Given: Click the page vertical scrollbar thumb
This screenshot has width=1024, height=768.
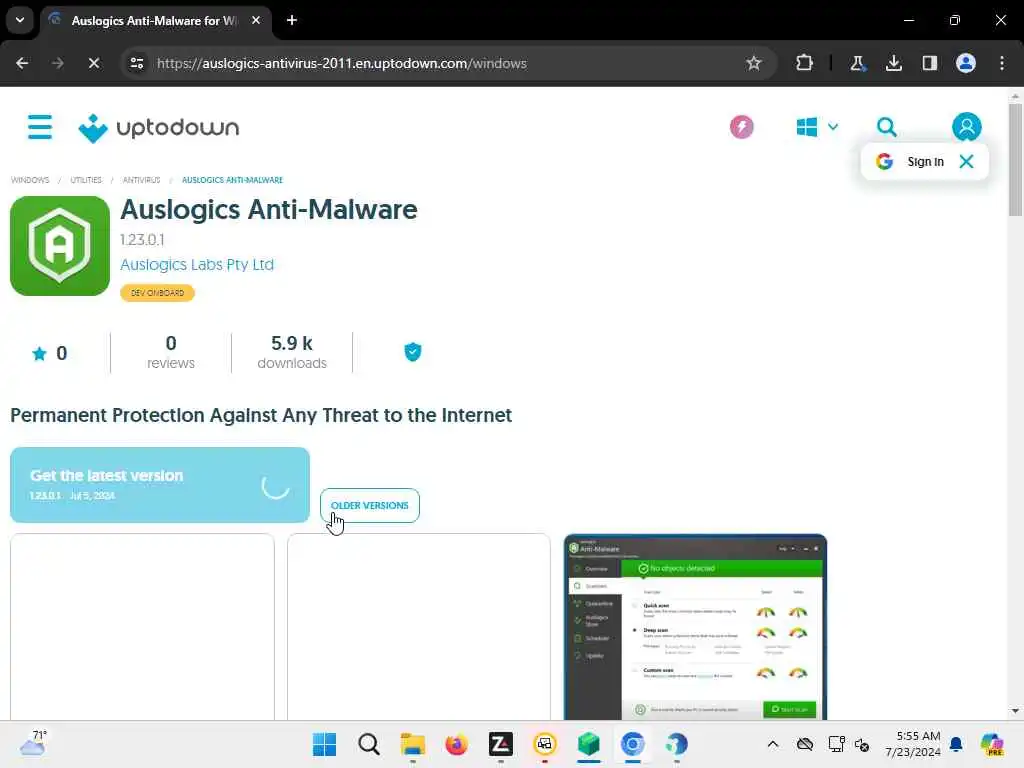Looking at the screenshot, I should coord(1015,159).
